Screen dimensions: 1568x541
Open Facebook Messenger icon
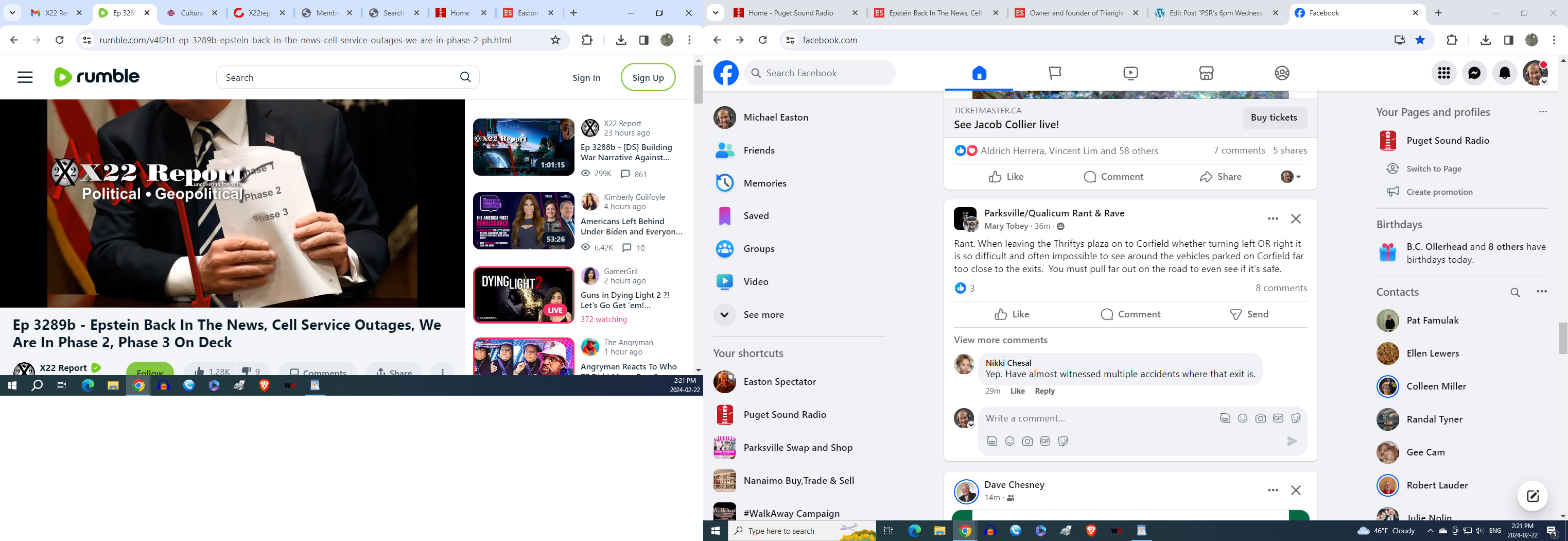tap(1474, 73)
